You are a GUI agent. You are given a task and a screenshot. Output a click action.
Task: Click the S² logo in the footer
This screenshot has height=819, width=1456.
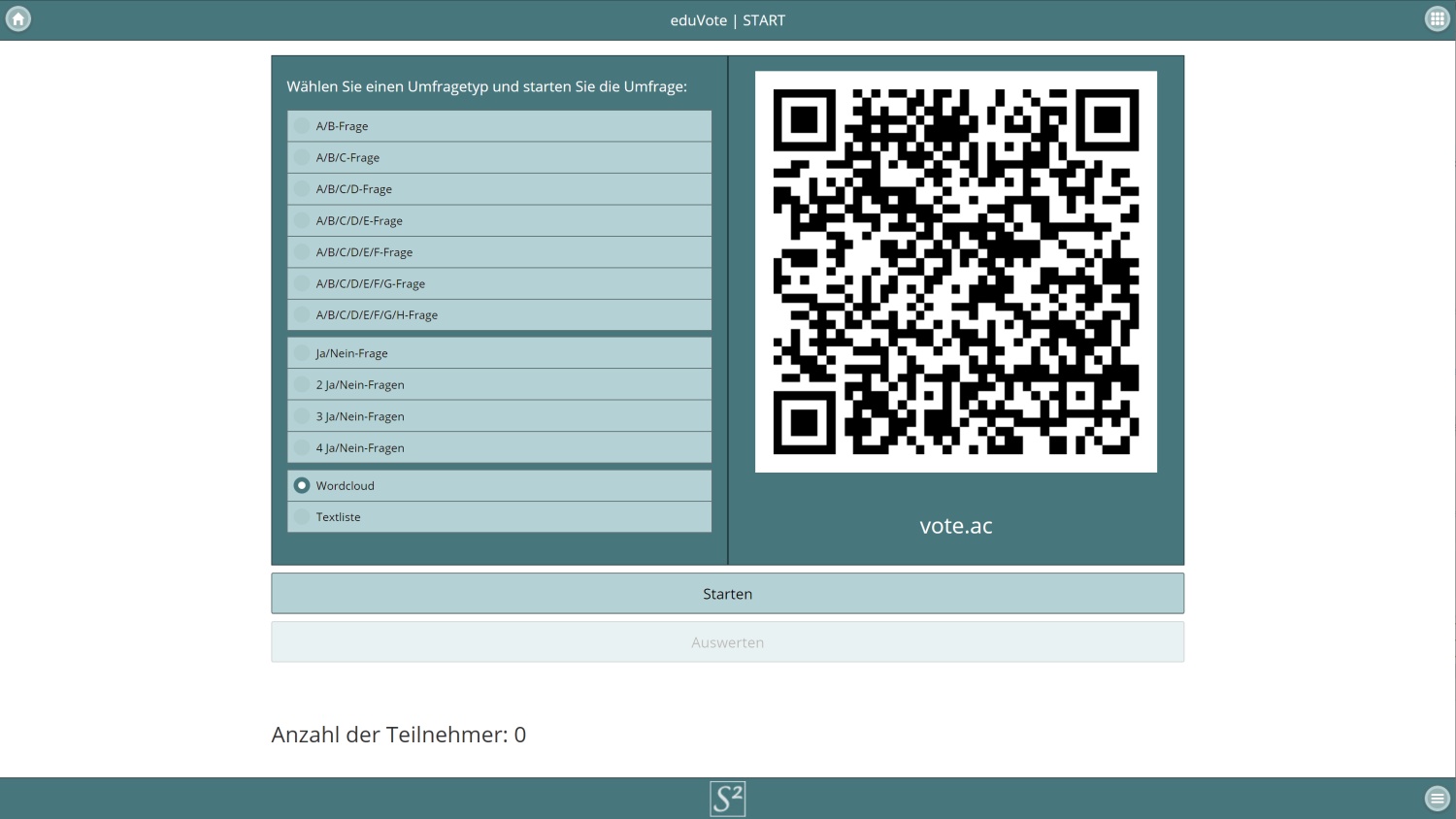coord(727,799)
